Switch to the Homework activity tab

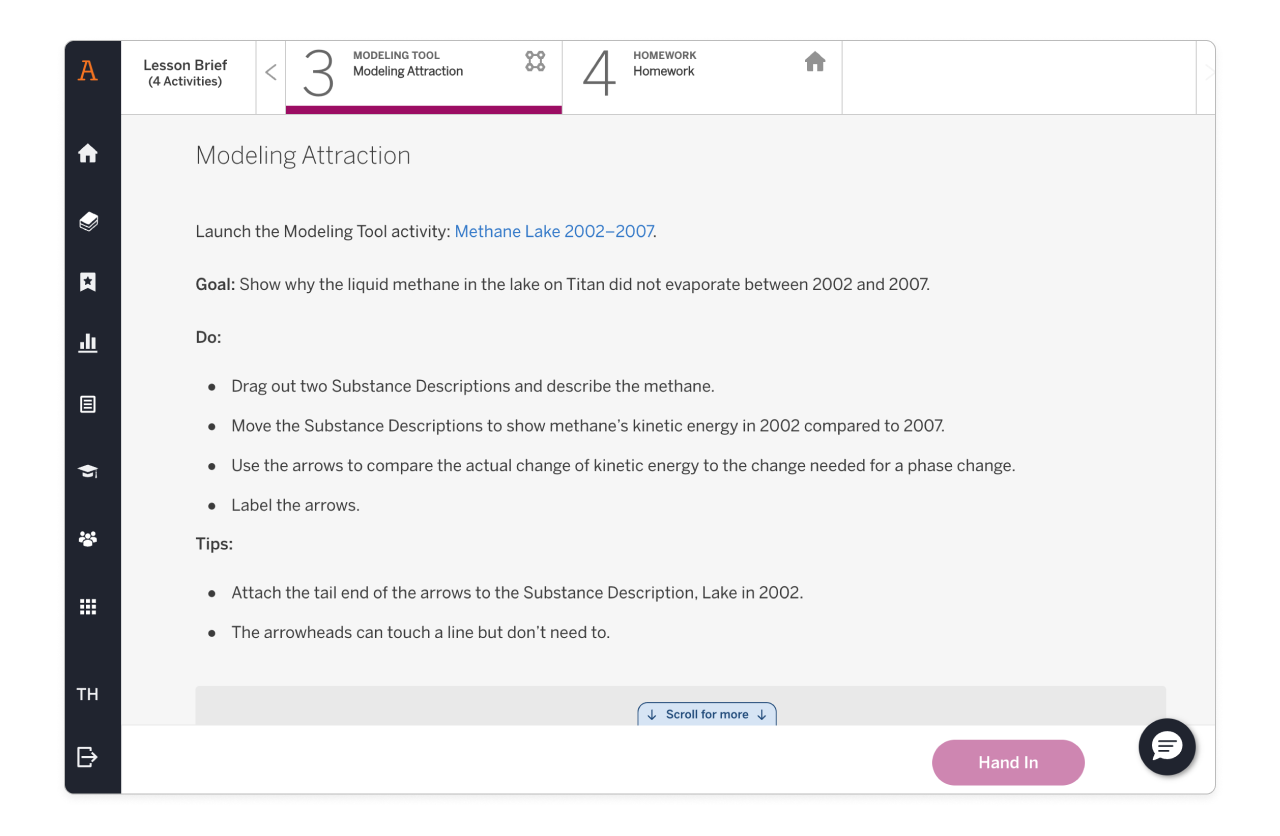tap(700, 73)
